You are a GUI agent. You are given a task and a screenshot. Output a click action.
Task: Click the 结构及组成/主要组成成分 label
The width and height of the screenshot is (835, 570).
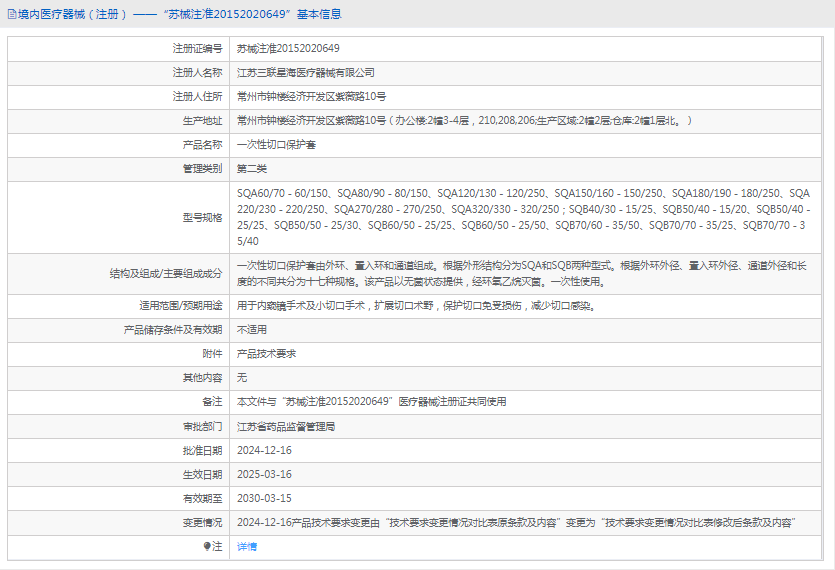166,273
